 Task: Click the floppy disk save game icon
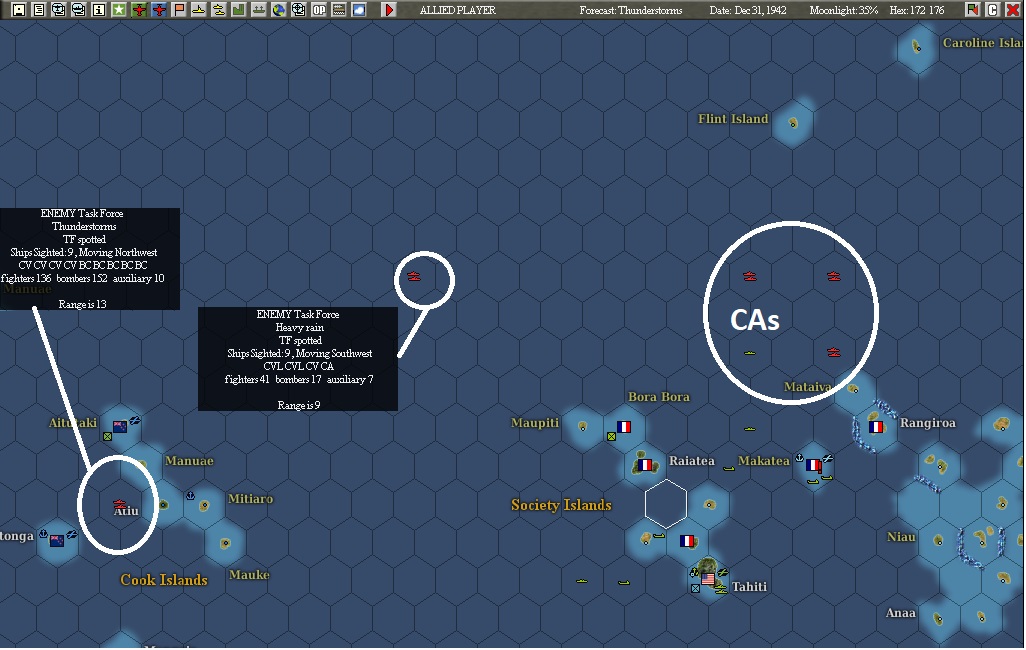(x=18, y=10)
